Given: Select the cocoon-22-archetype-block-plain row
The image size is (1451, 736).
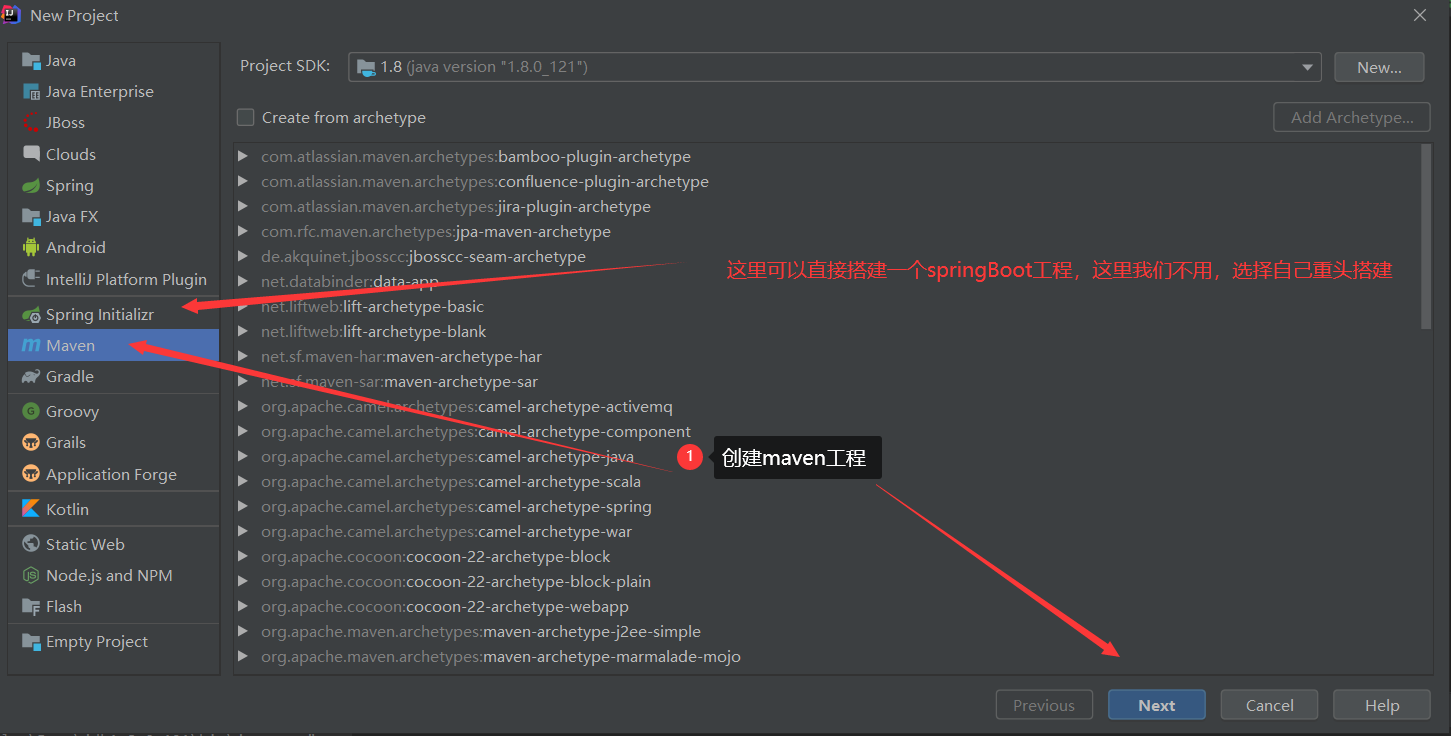Looking at the screenshot, I should click(x=826, y=582).
